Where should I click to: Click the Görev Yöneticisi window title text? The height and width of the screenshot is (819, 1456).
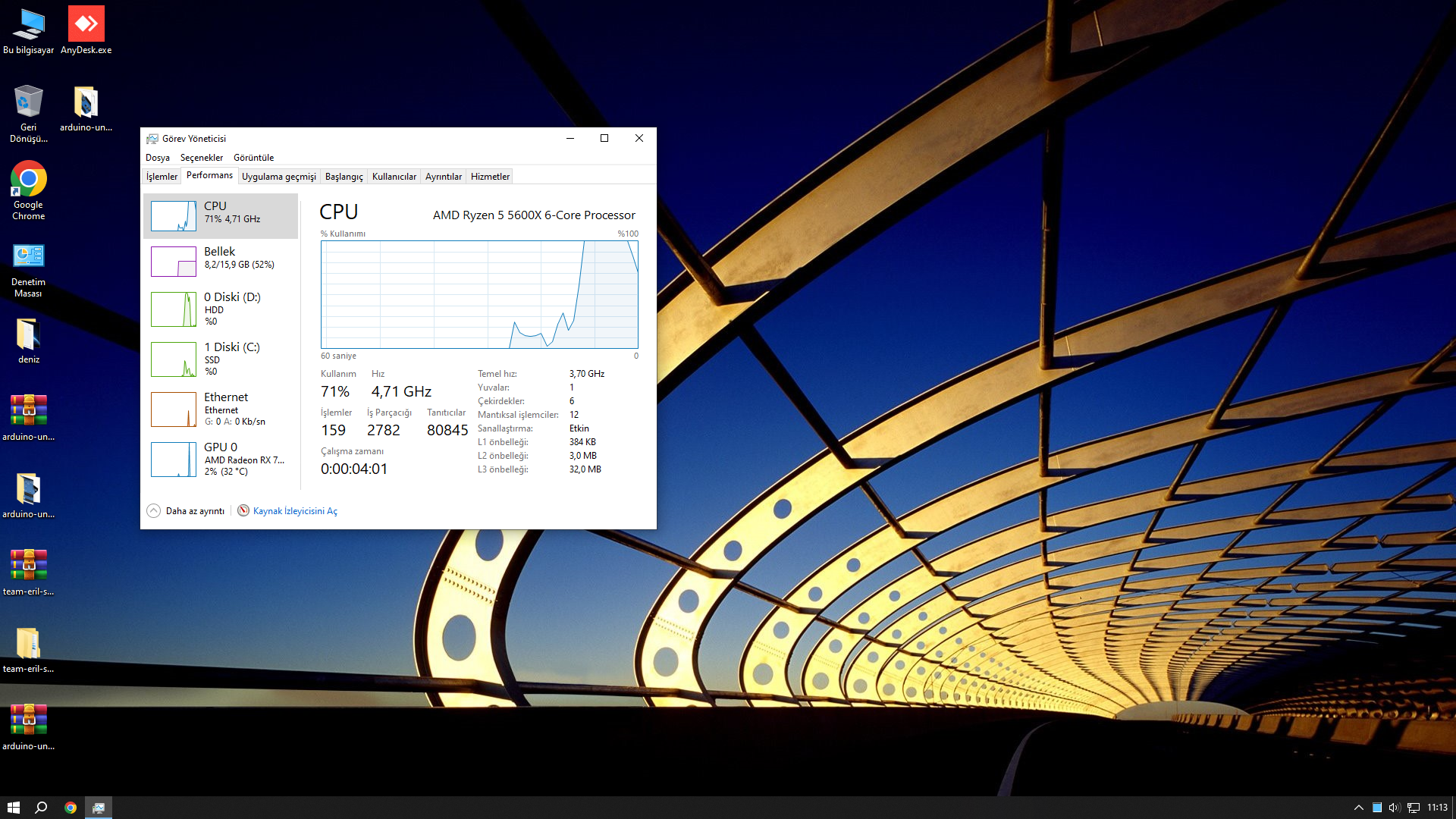[x=194, y=139]
